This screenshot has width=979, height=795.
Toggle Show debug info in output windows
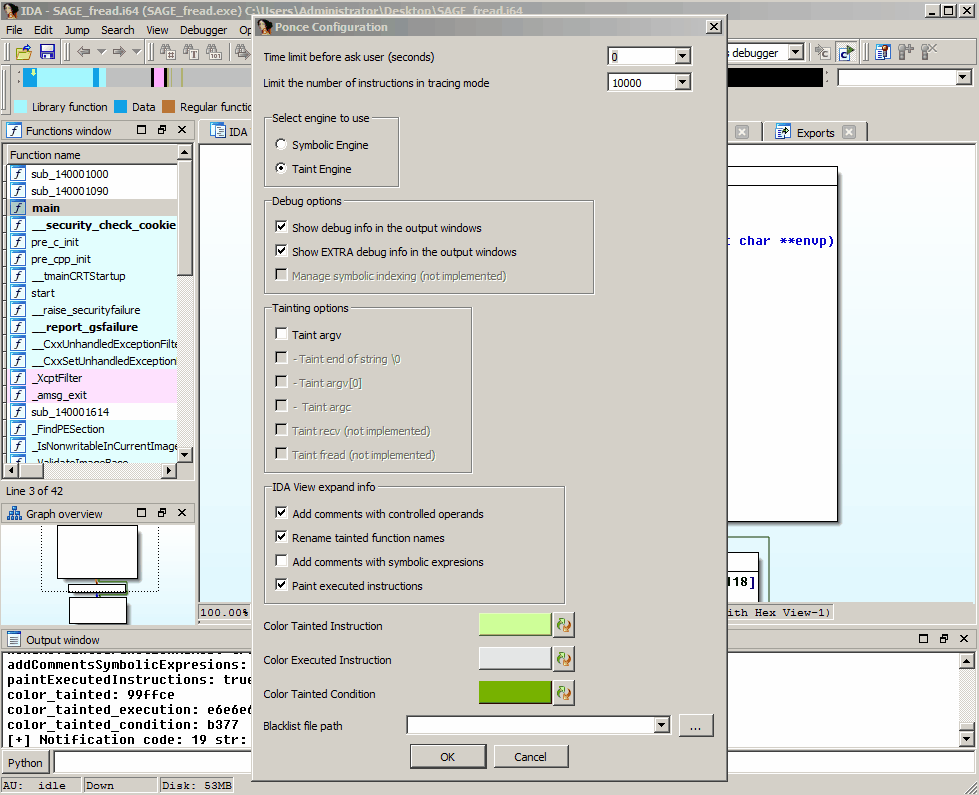281,227
